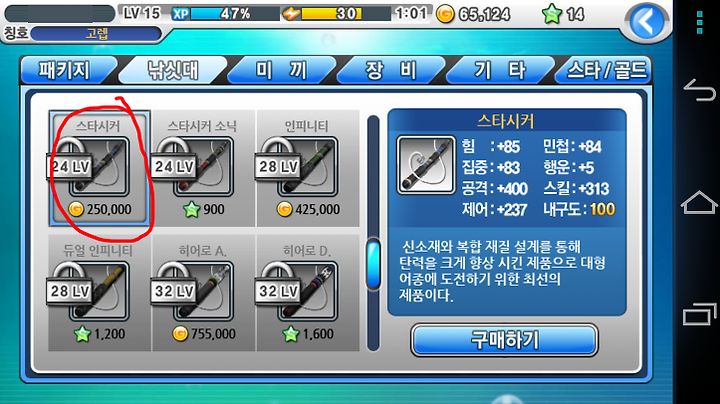Tap the Android recent apps button
720x404 pixels.
699,314
